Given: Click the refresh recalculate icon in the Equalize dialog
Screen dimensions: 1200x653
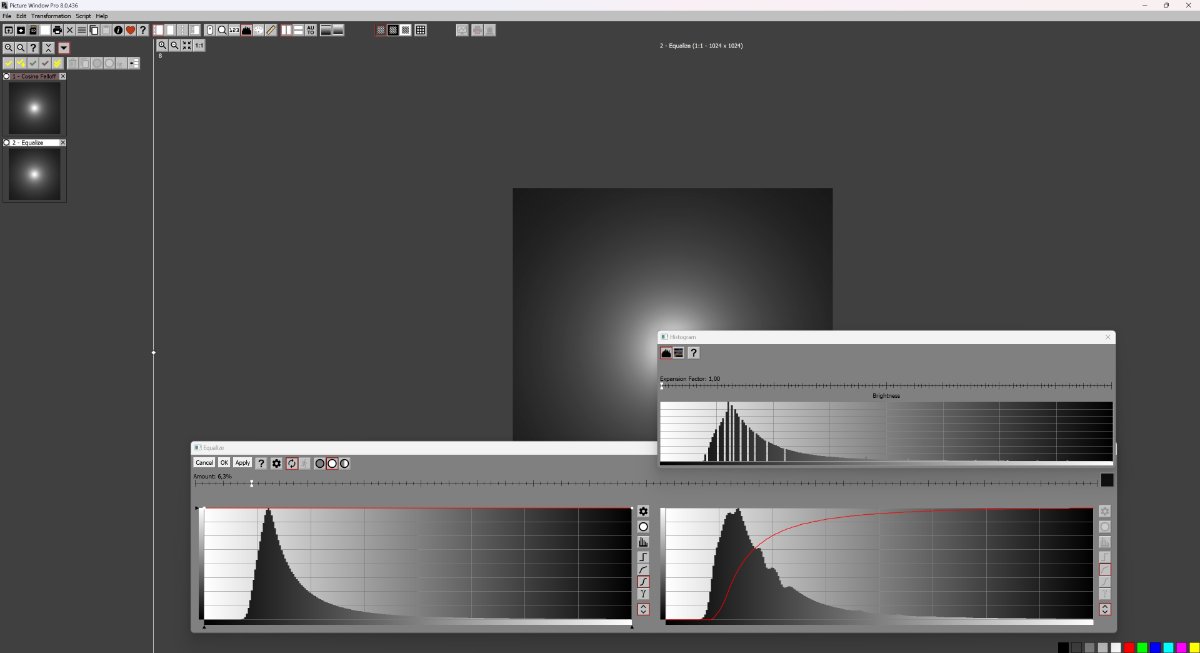Looking at the screenshot, I should 292,463.
